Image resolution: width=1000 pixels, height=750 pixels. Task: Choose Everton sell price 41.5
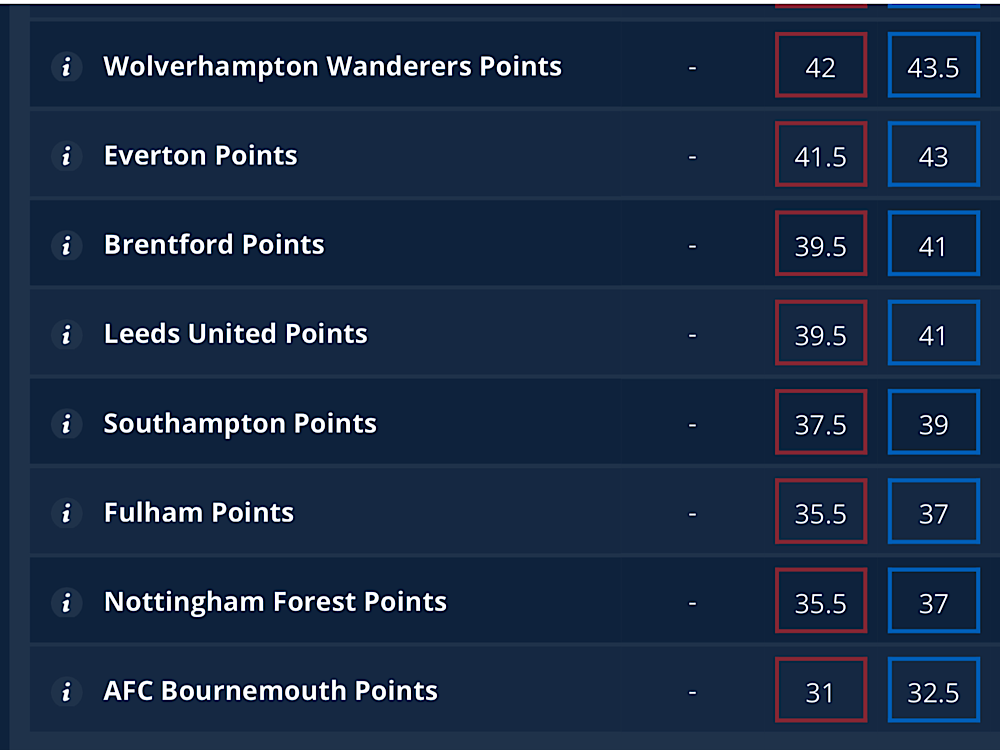tap(821, 154)
